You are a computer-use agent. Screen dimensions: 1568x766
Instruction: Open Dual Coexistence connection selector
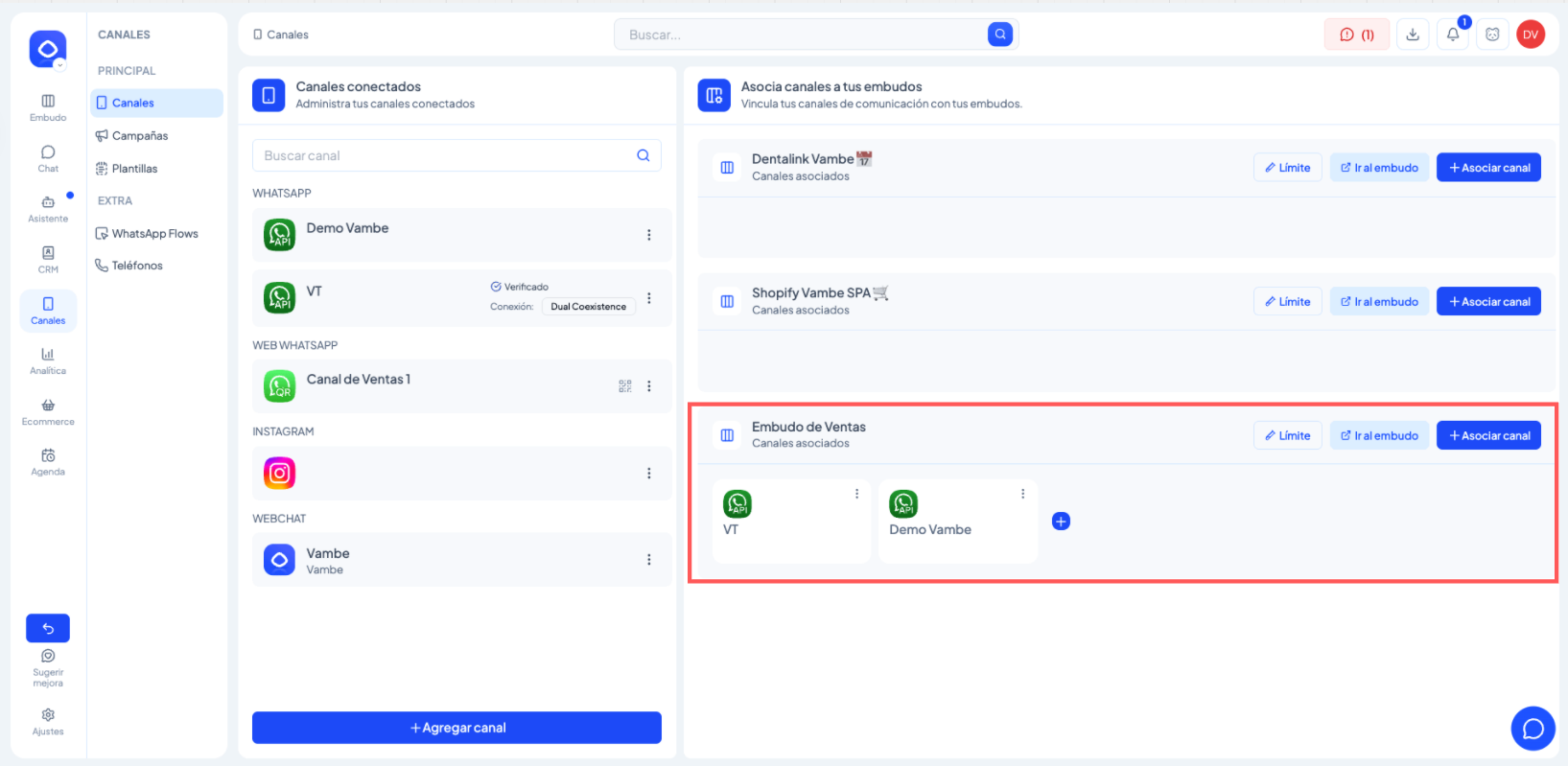588,307
